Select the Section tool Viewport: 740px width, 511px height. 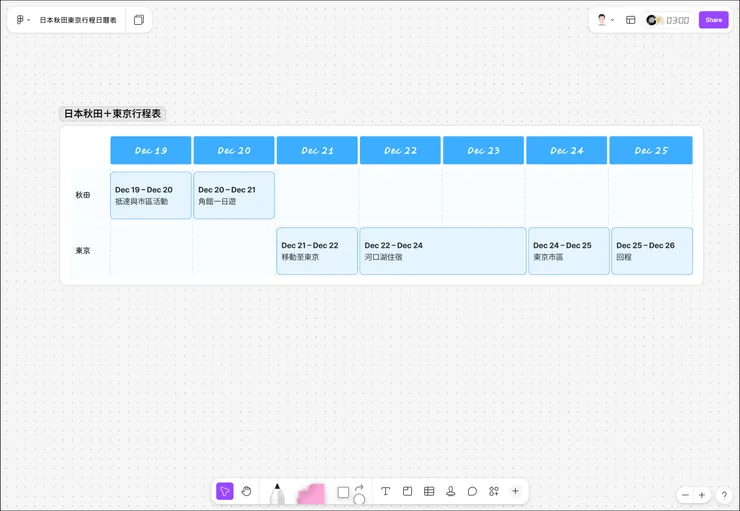click(407, 491)
